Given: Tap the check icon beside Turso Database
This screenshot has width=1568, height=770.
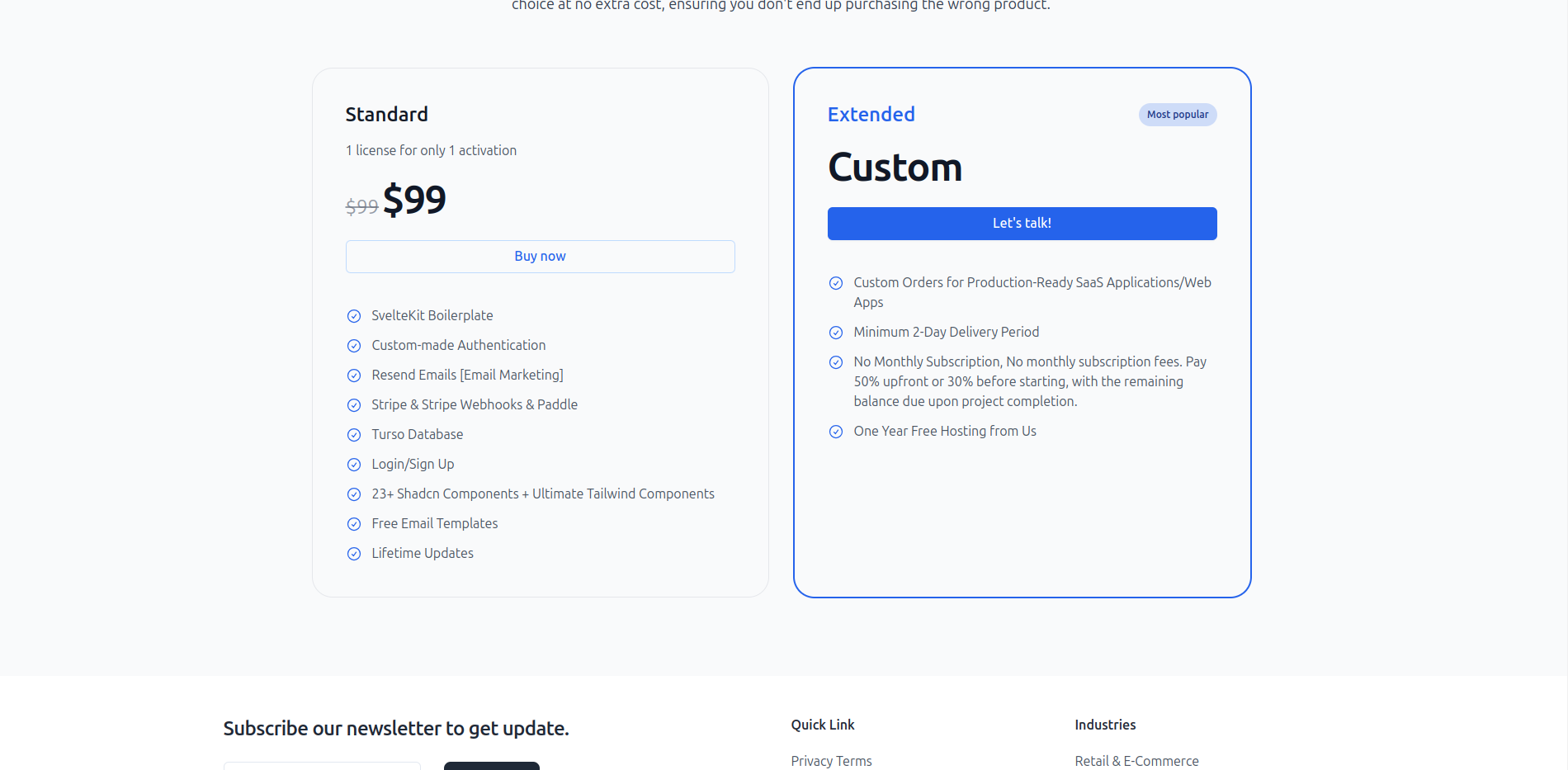Looking at the screenshot, I should [x=354, y=435].
